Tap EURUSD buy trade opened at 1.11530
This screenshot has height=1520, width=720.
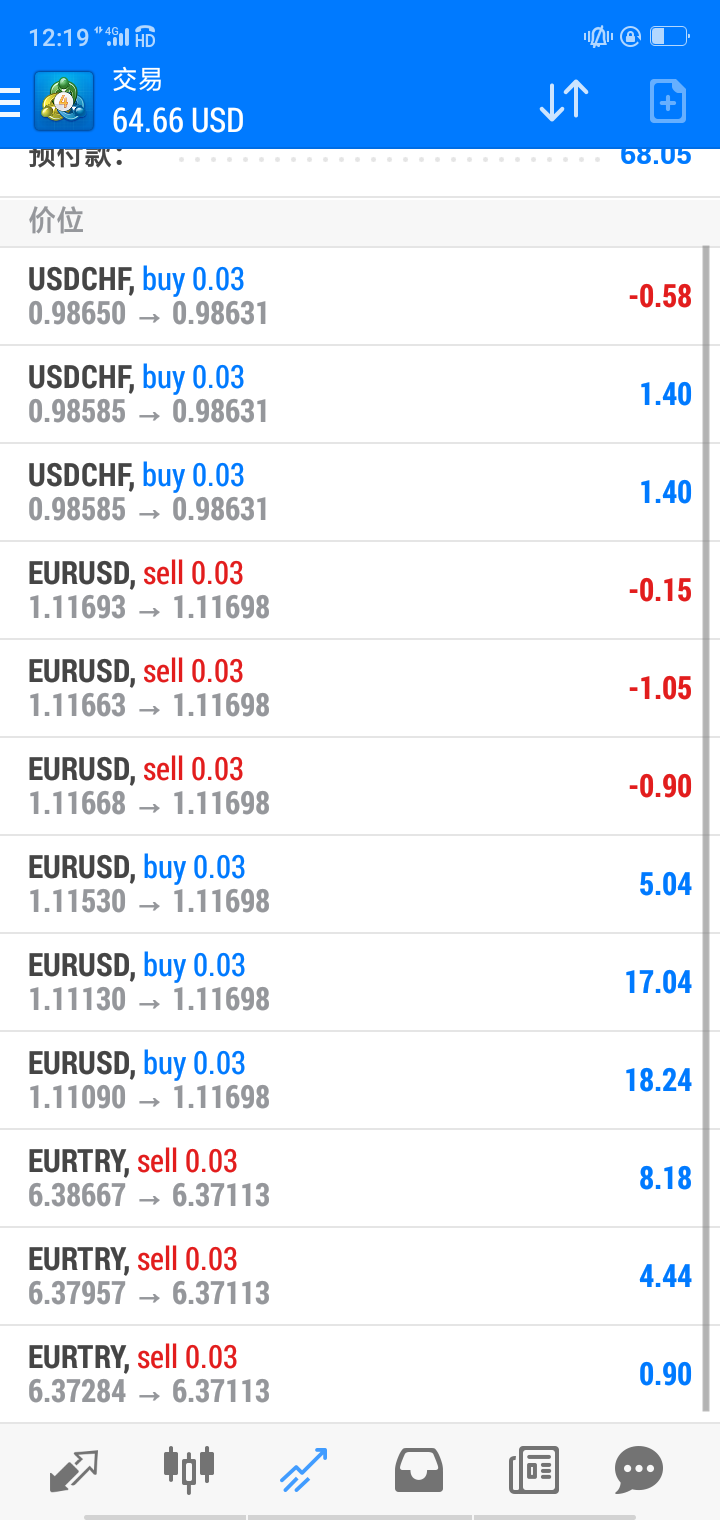coord(350,884)
